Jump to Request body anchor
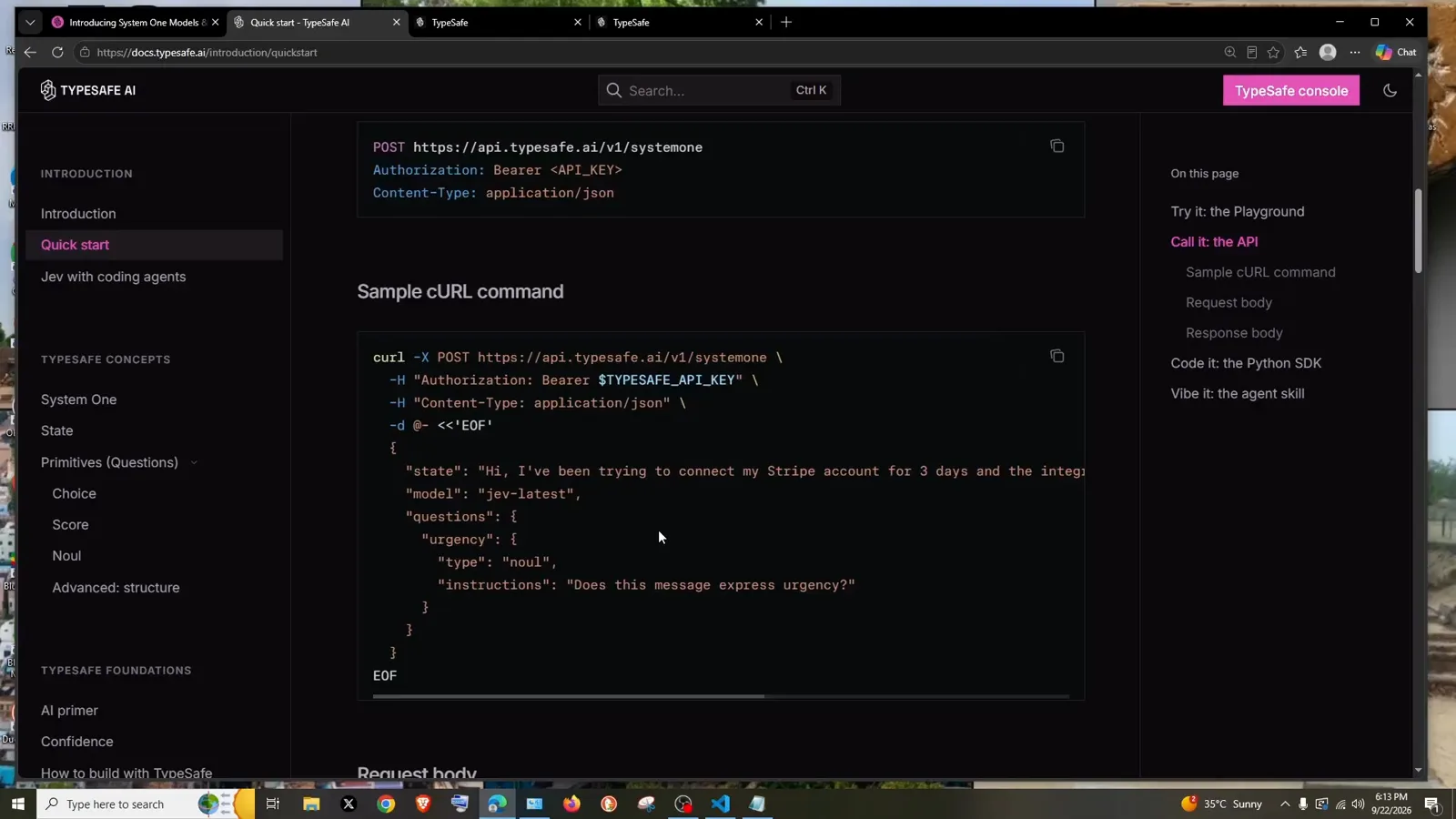Viewport: 1456px width, 819px height. pyautogui.click(x=1228, y=302)
